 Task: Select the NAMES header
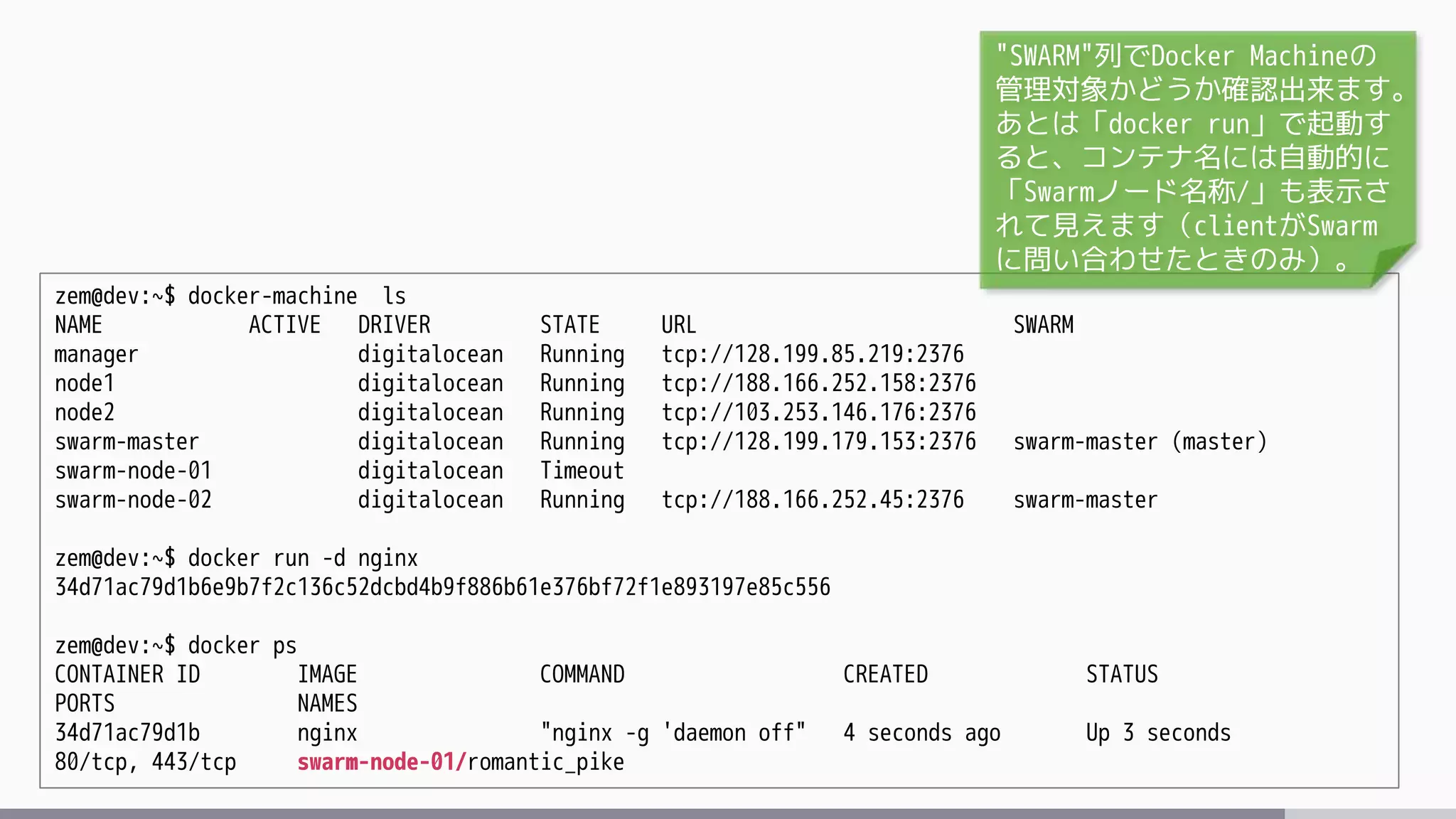[x=327, y=703]
